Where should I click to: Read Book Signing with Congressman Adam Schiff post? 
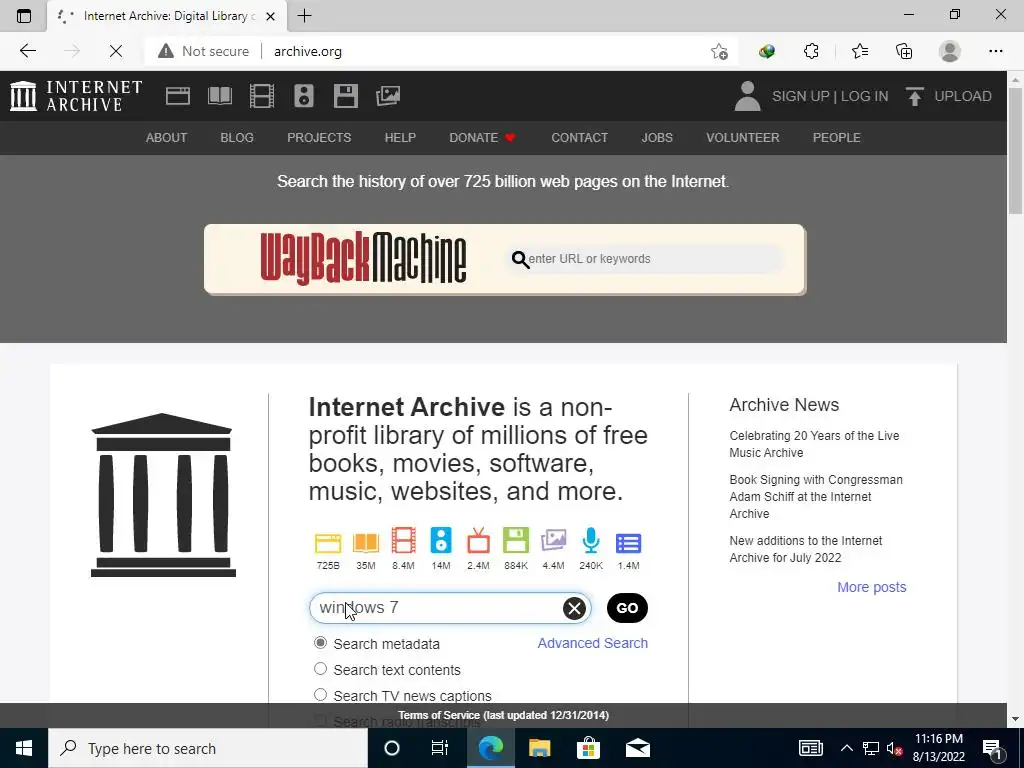click(816, 496)
